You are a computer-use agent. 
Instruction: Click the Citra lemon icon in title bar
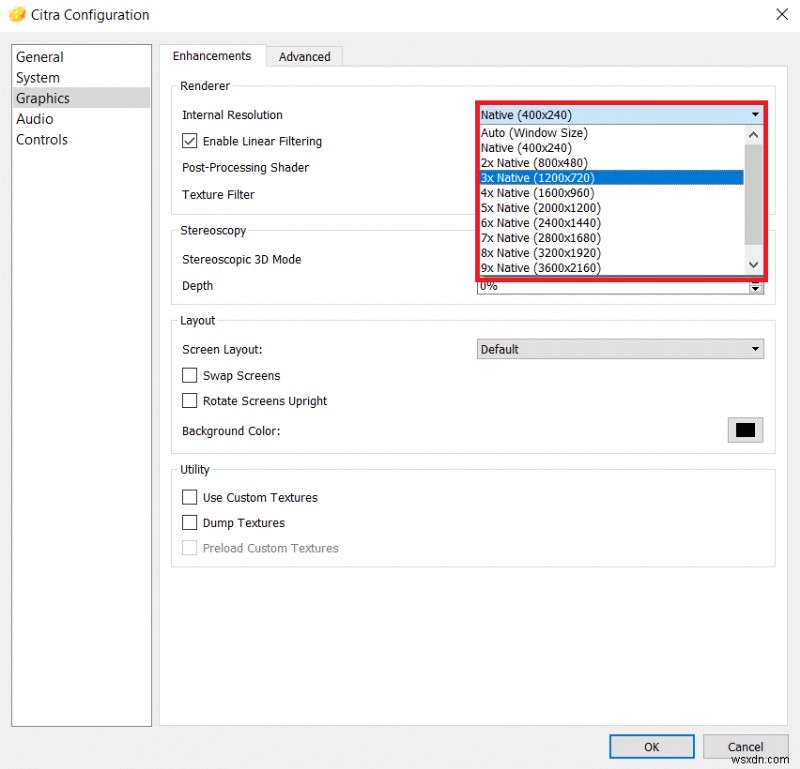[x=17, y=15]
